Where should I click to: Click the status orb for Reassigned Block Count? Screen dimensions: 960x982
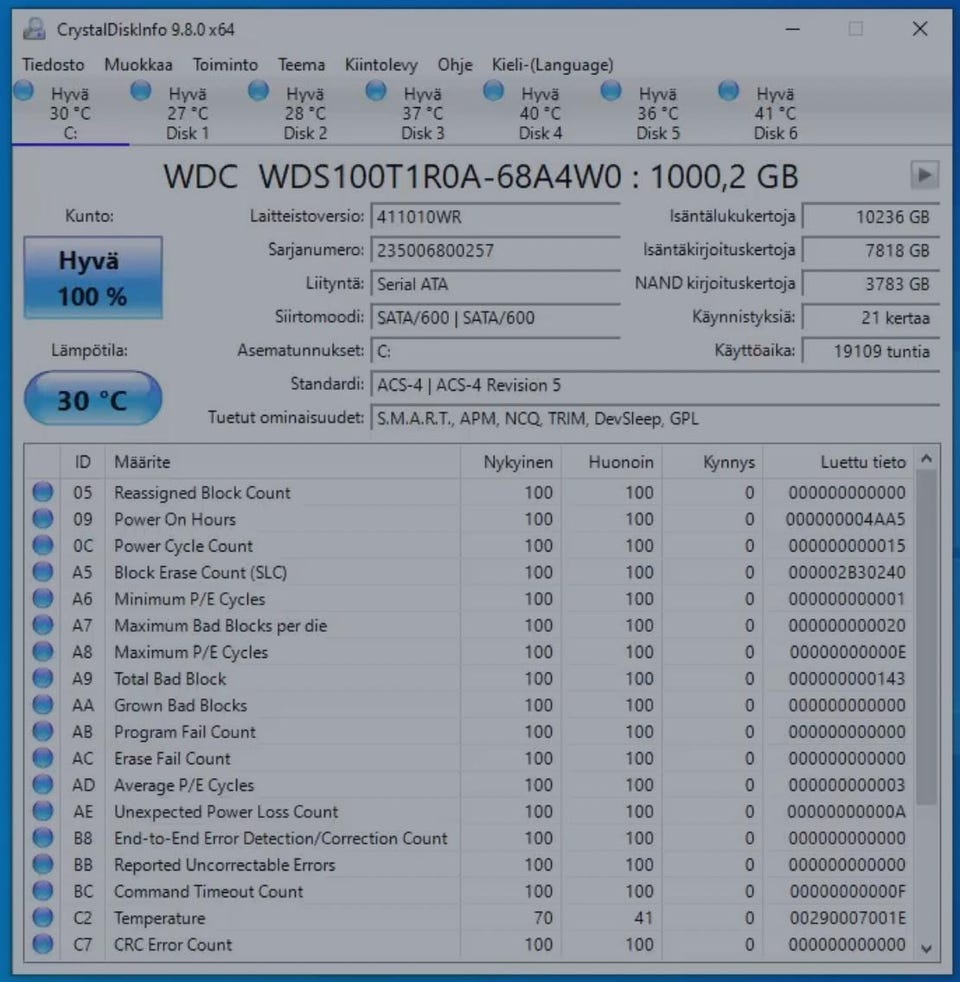[x=43, y=492]
